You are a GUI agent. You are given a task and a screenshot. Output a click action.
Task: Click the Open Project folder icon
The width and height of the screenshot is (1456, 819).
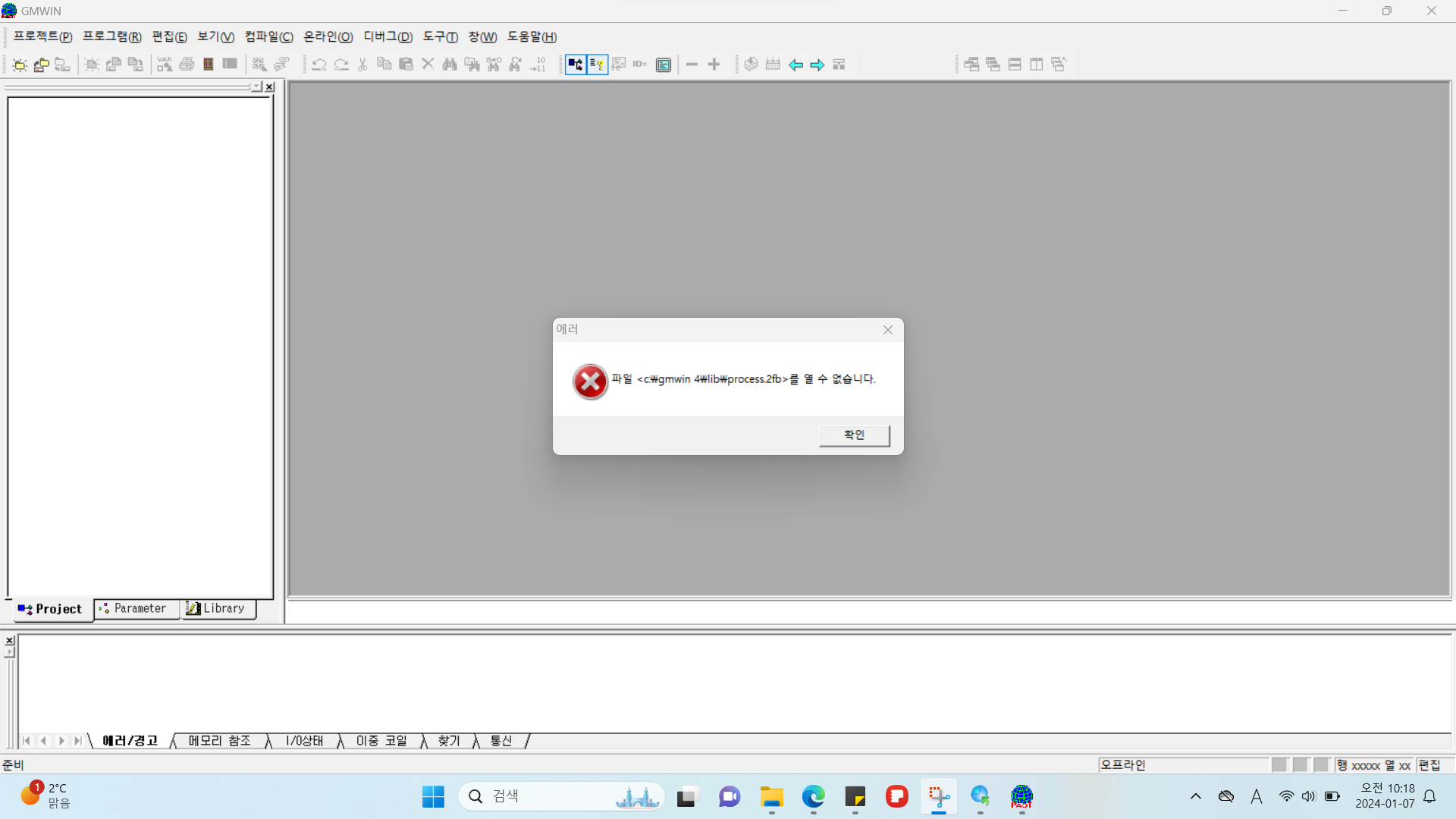tap(42, 65)
